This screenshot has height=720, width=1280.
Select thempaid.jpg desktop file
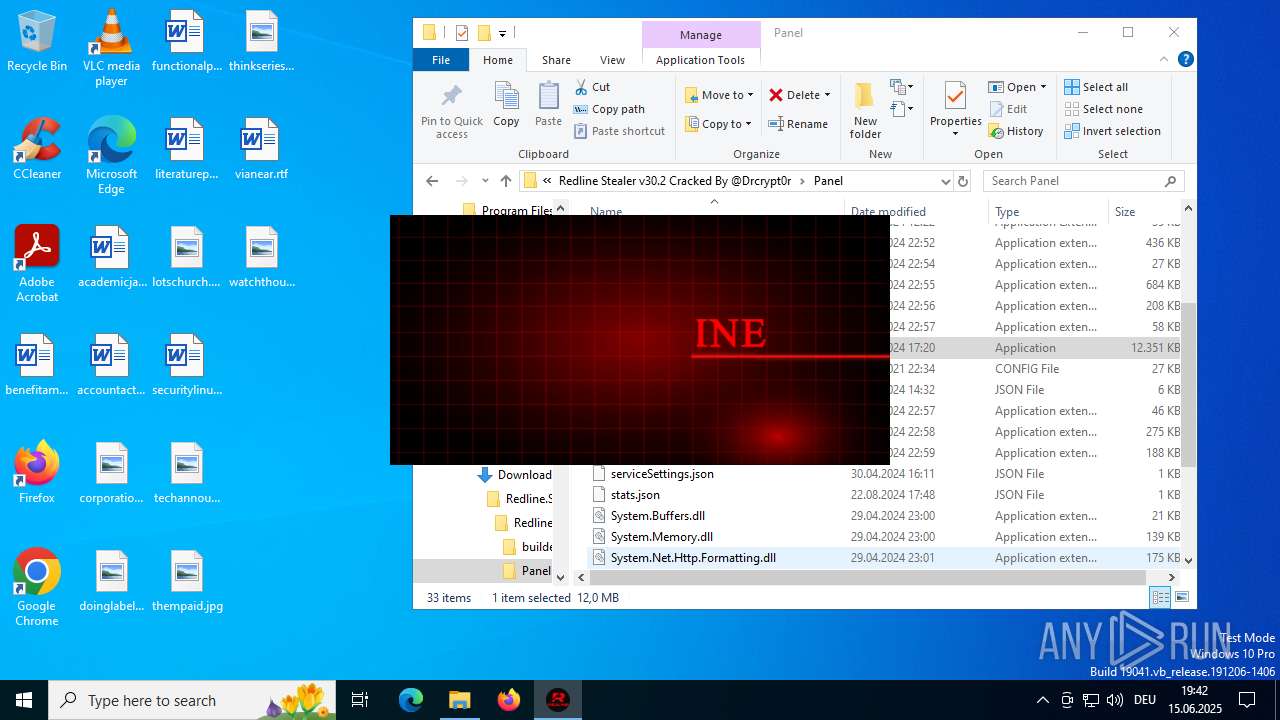(187, 581)
